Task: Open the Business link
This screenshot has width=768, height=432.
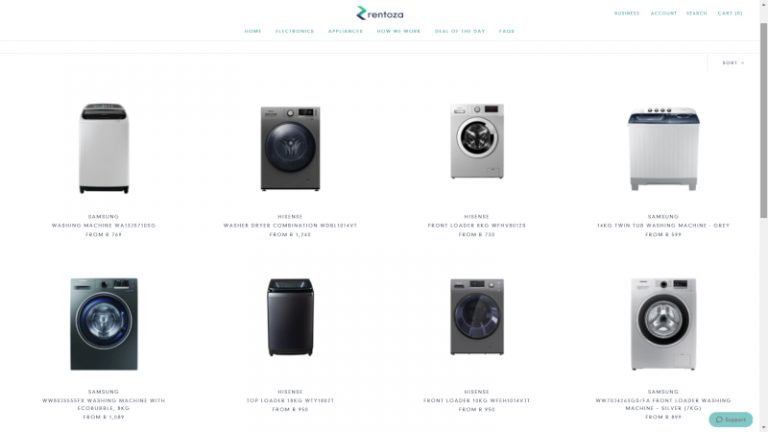Action: [627, 13]
